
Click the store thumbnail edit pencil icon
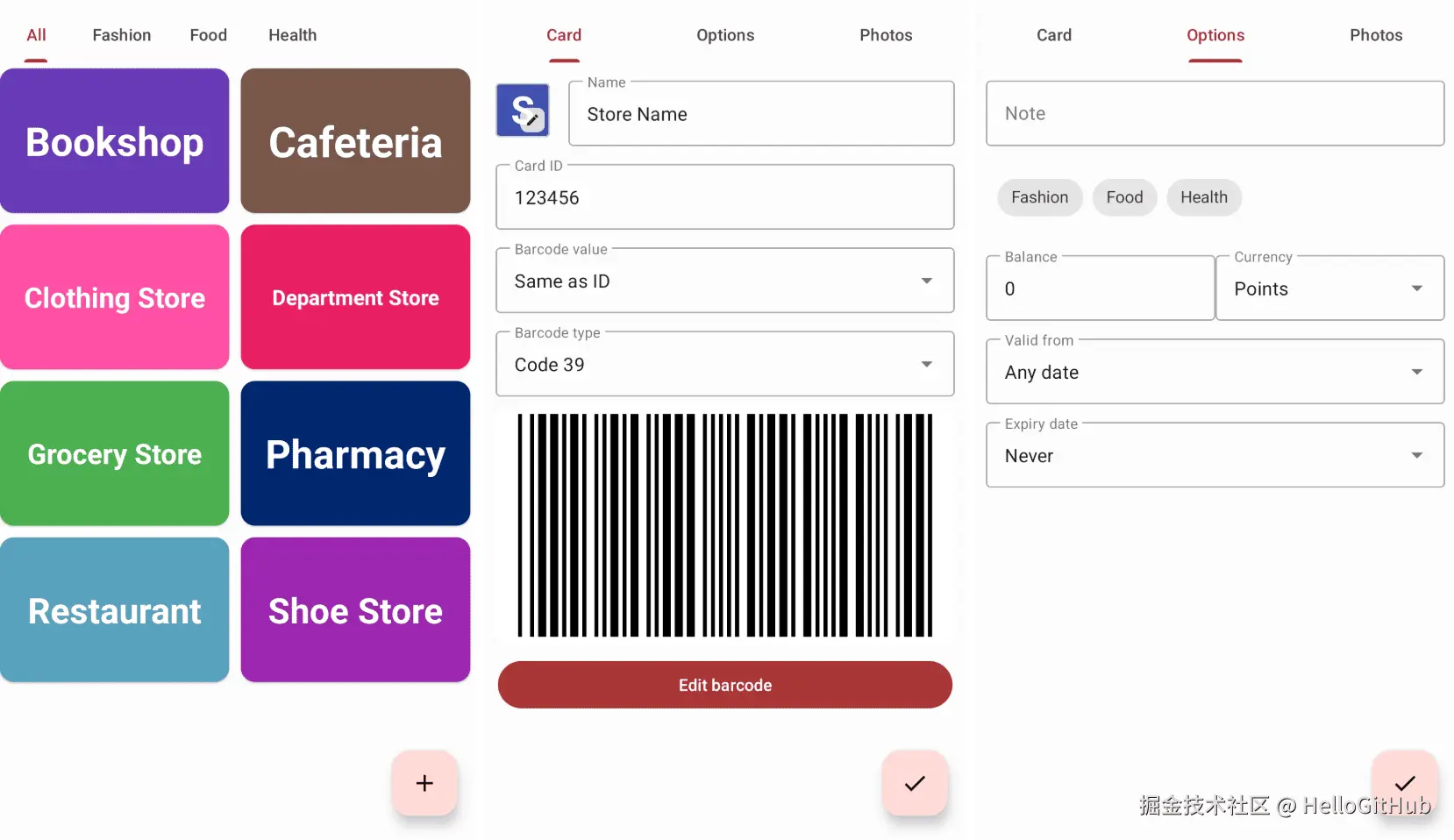(x=532, y=120)
